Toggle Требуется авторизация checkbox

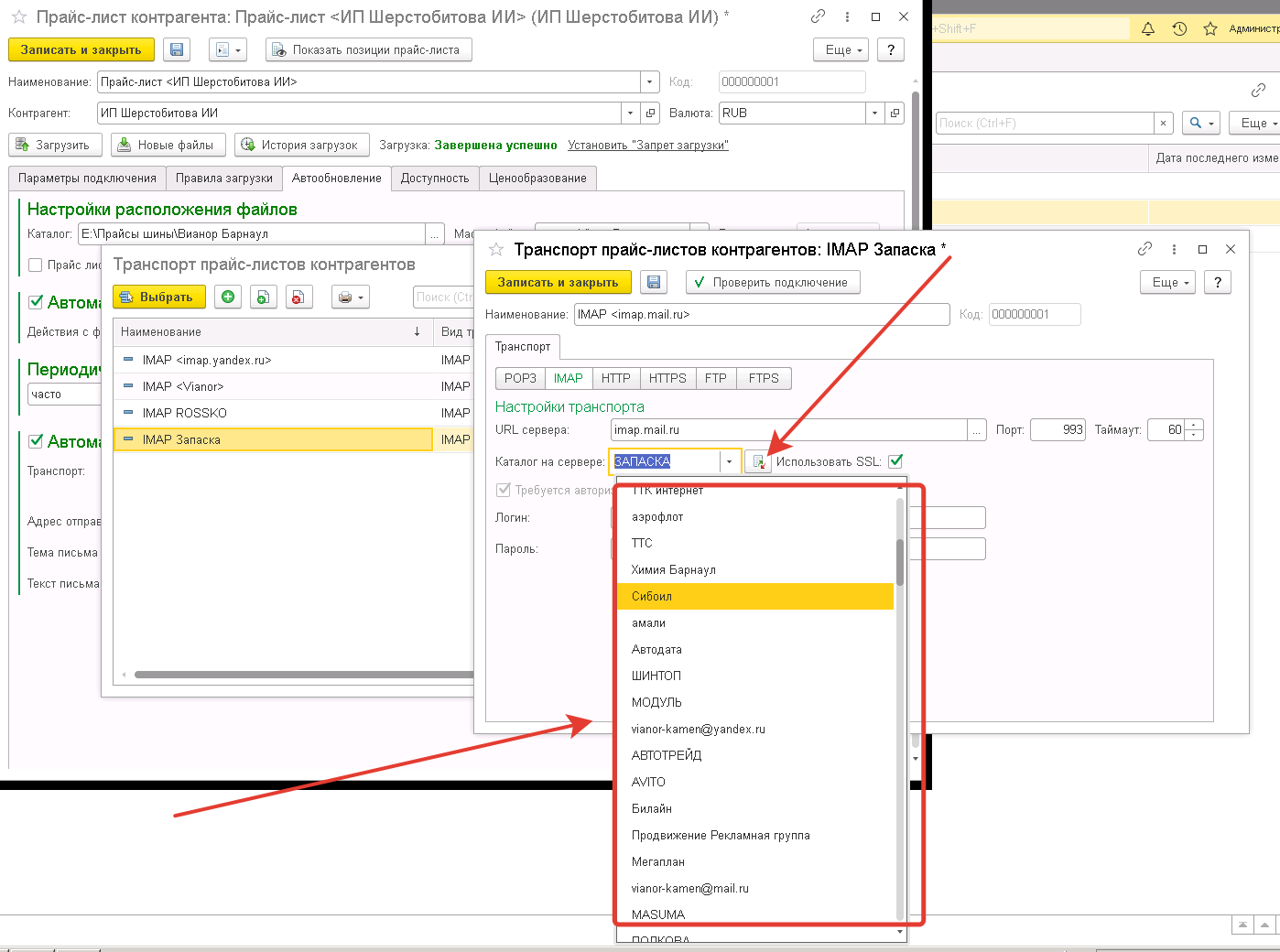(502, 490)
